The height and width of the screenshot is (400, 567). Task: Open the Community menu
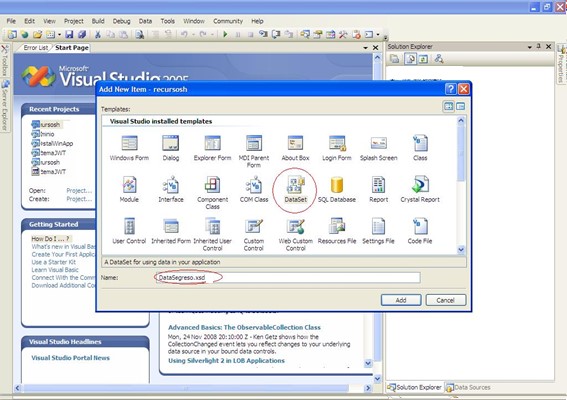pos(228,21)
